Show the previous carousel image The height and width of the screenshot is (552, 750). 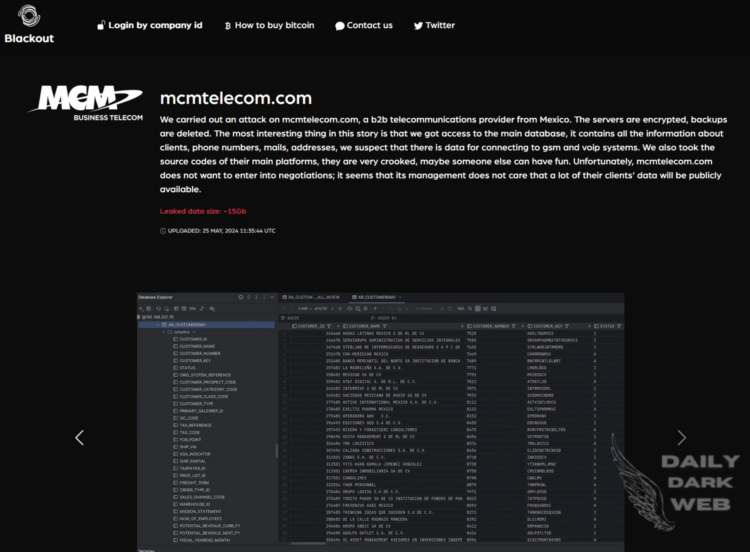tap(79, 437)
